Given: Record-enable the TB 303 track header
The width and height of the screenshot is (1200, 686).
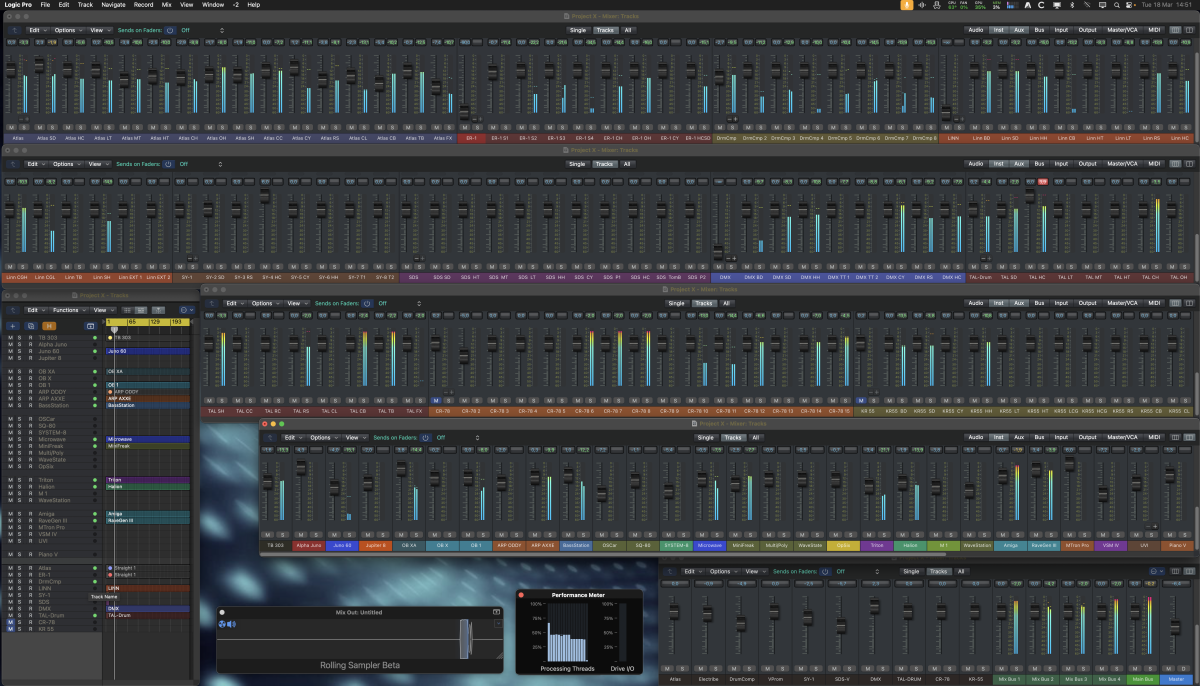Looking at the screenshot, I should tap(30, 338).
